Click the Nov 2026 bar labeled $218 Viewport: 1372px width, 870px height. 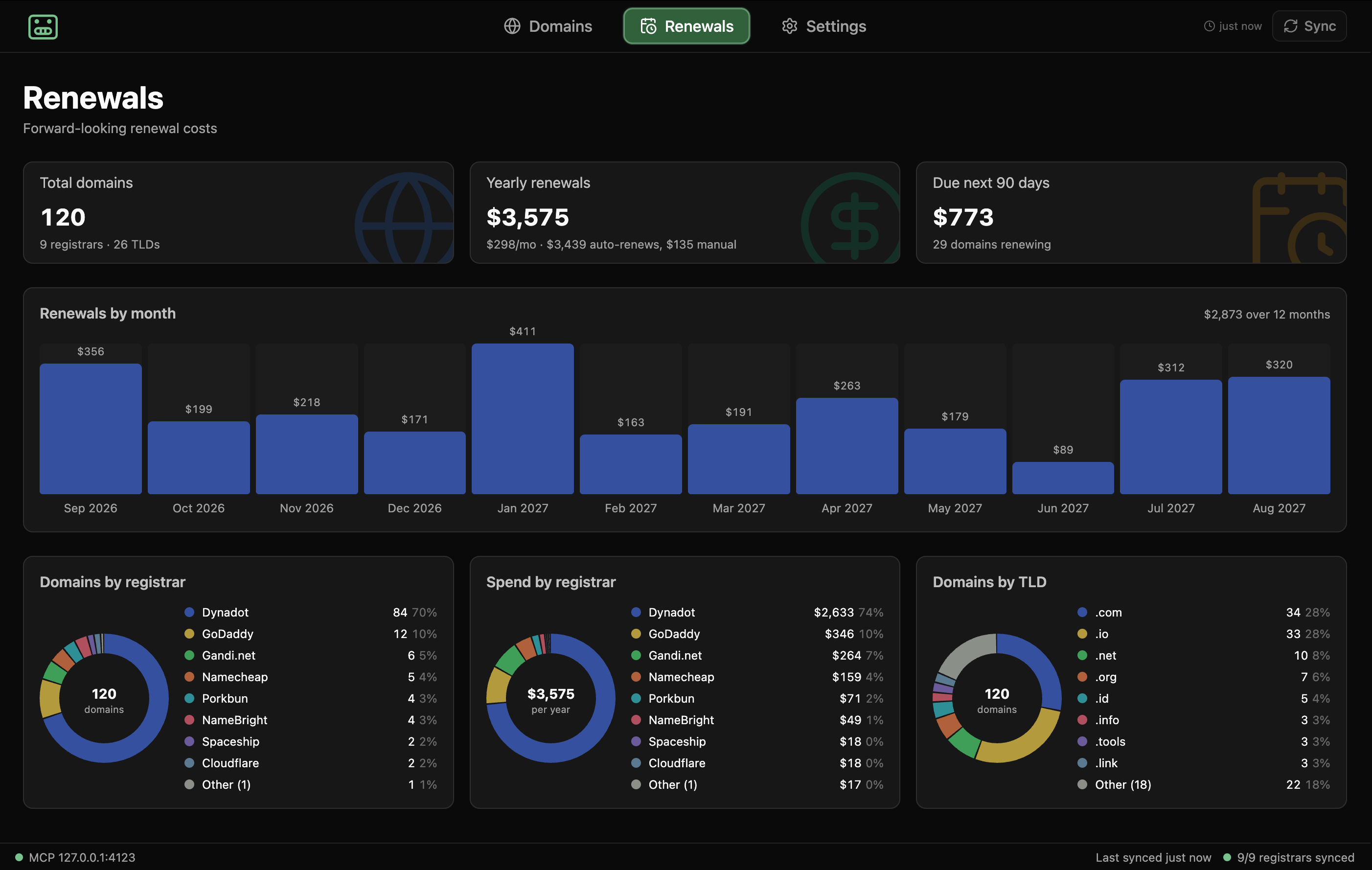pos(306,454)
